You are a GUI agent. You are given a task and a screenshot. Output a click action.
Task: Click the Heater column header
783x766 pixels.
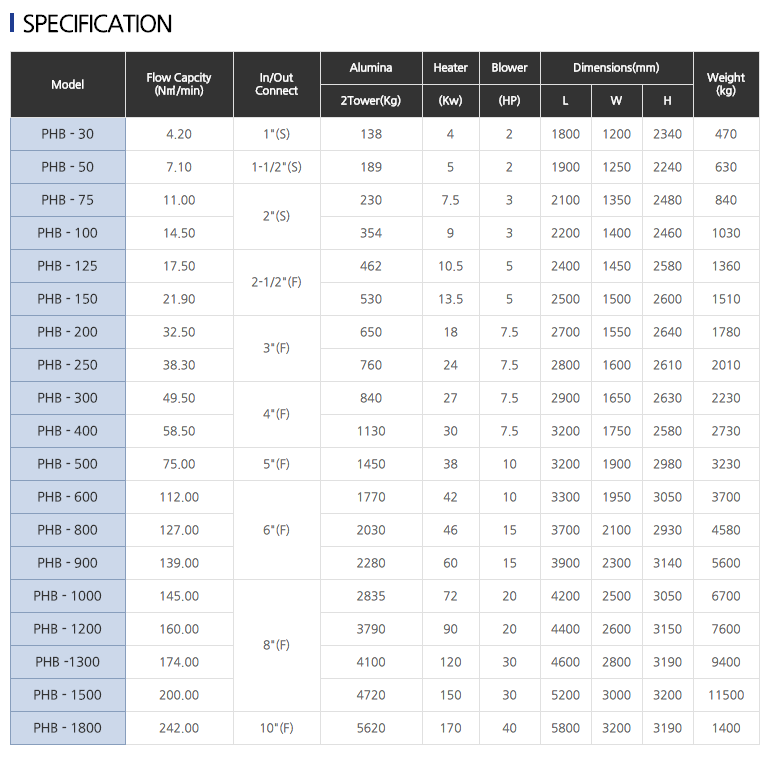coord(450,68)
